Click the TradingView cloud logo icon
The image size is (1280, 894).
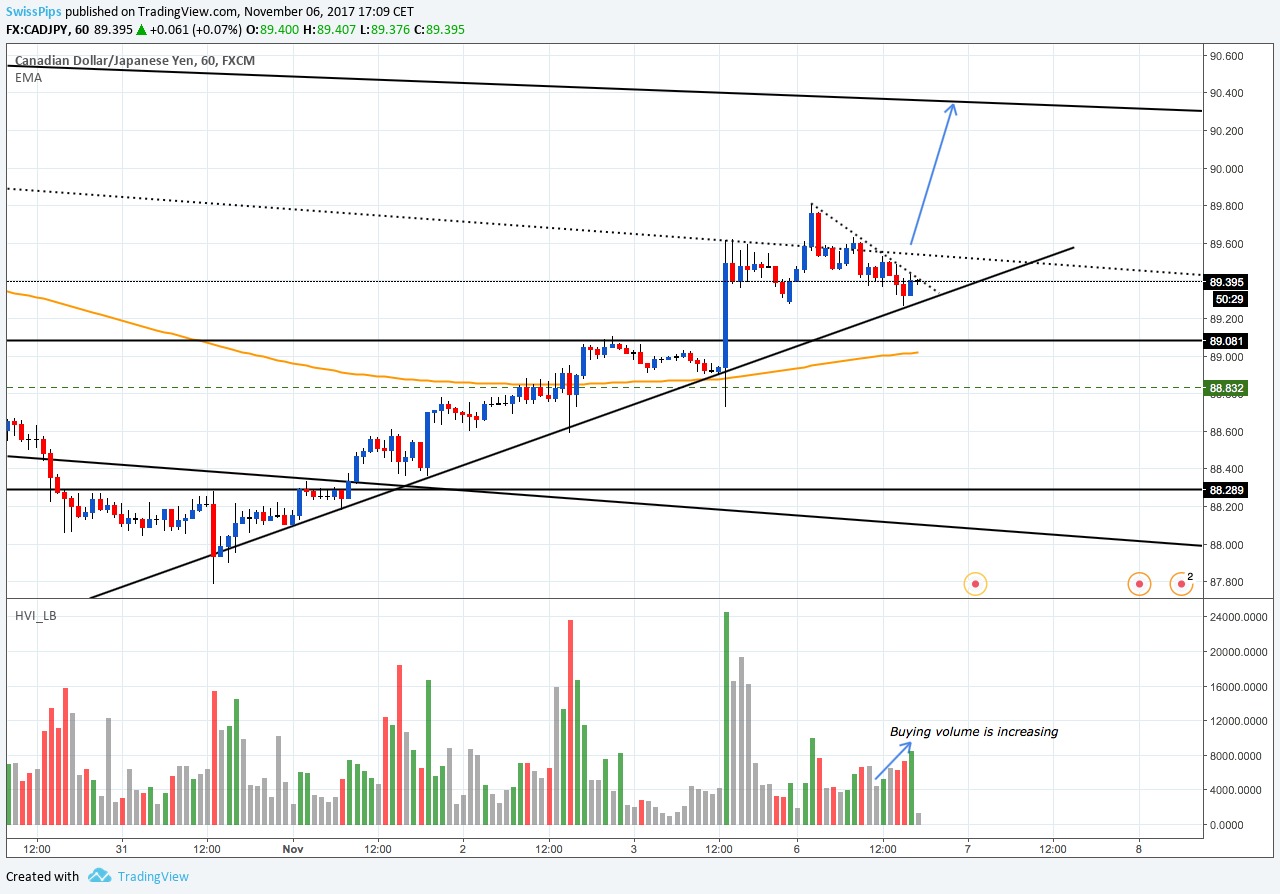(99, 876)
